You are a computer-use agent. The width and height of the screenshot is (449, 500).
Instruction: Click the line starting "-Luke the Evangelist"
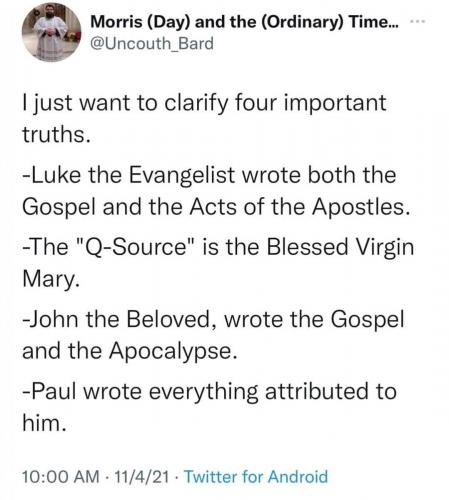tap(209, 175)
